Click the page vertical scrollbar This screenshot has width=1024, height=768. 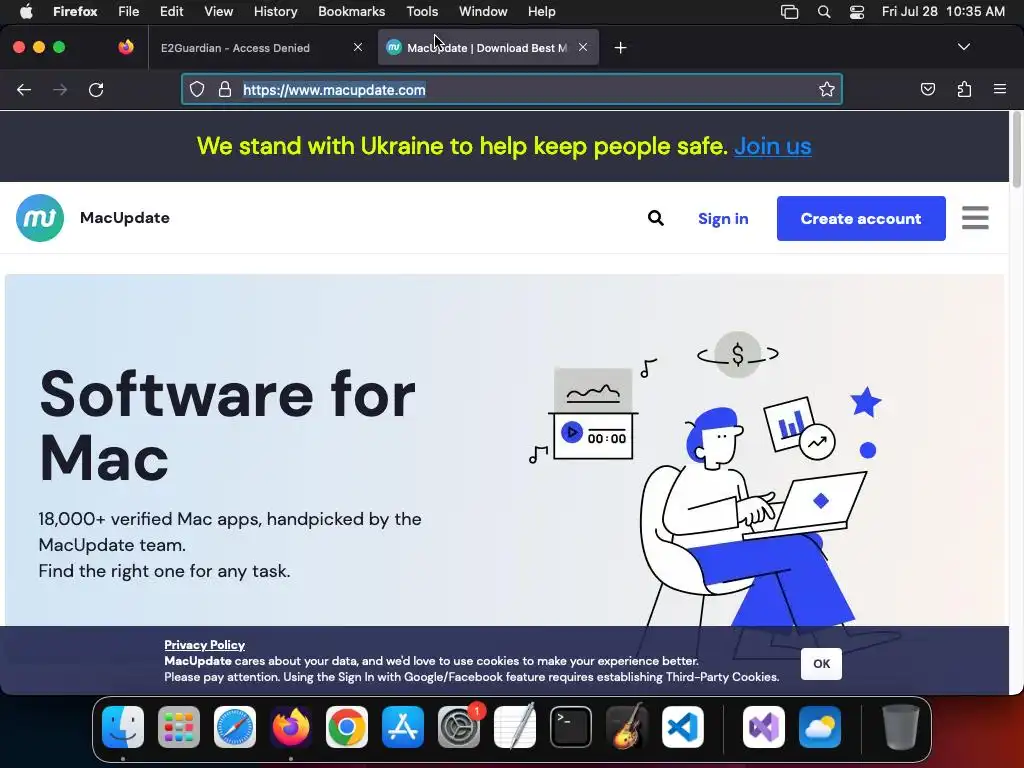pos(1016,150)
